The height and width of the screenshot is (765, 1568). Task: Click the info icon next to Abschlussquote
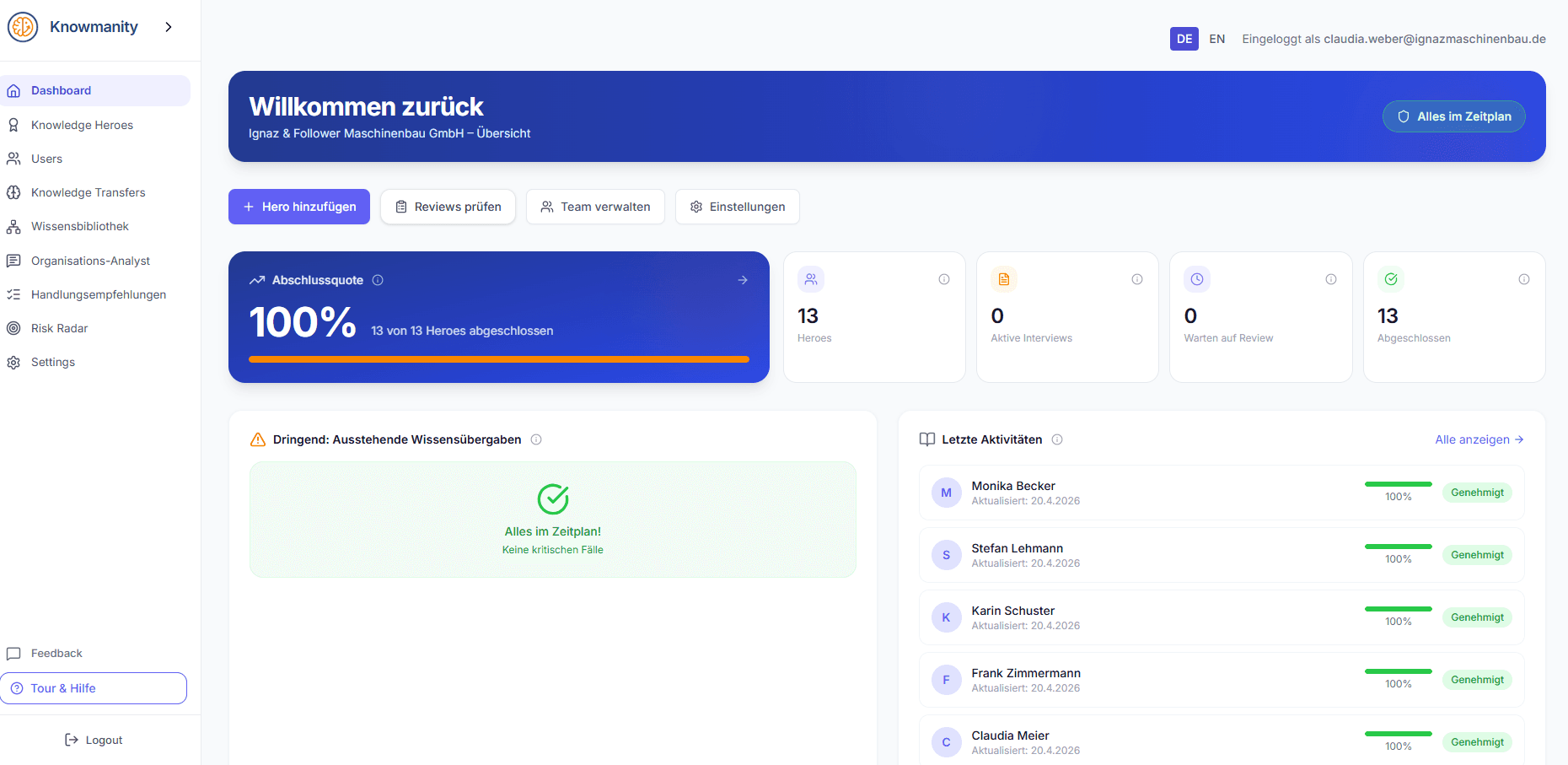378,280
